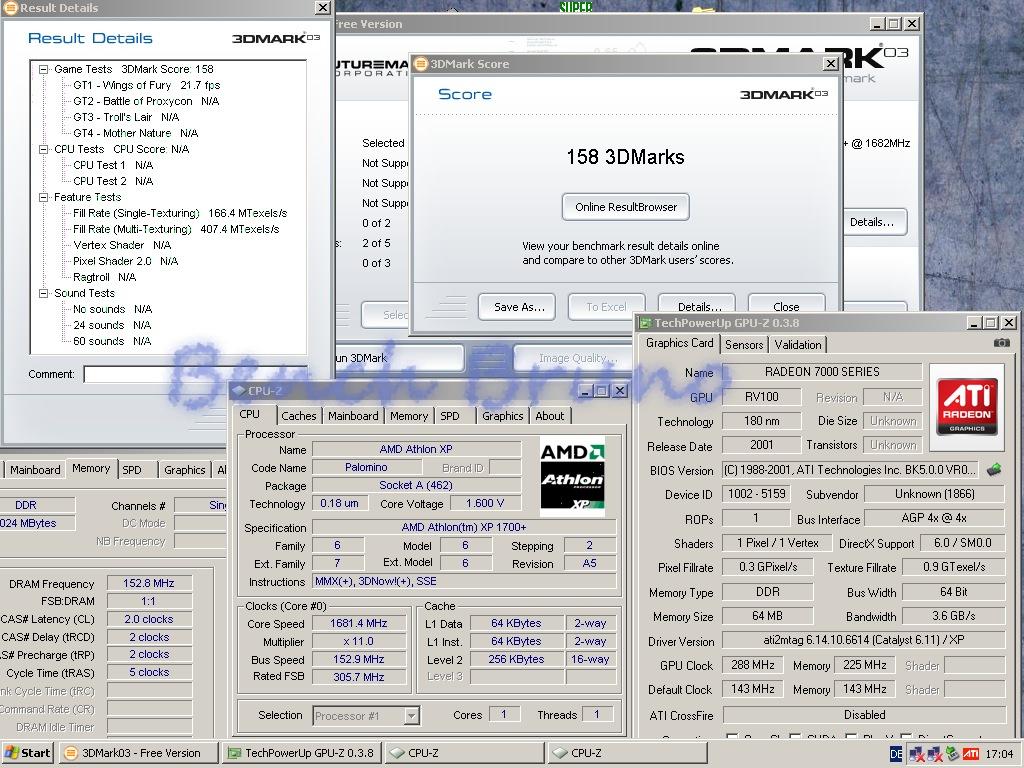
Task: Click the BIOS save chip icon in GPU-Z
Action: coord(994,470)
